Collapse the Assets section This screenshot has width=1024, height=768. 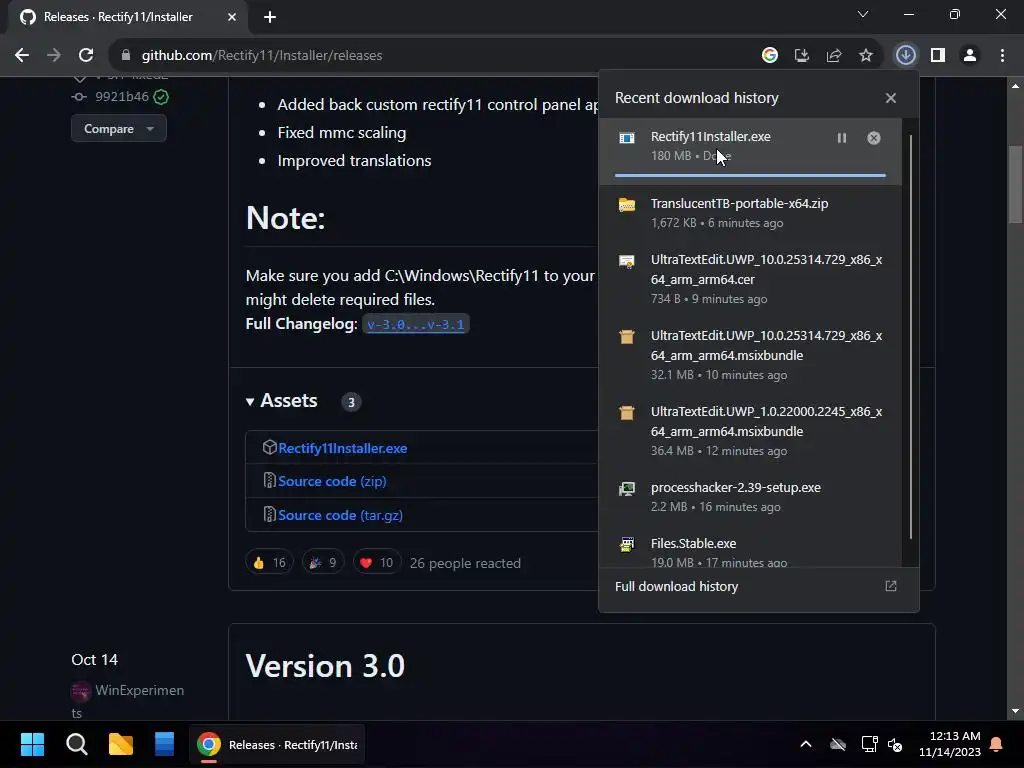(281, 400)
